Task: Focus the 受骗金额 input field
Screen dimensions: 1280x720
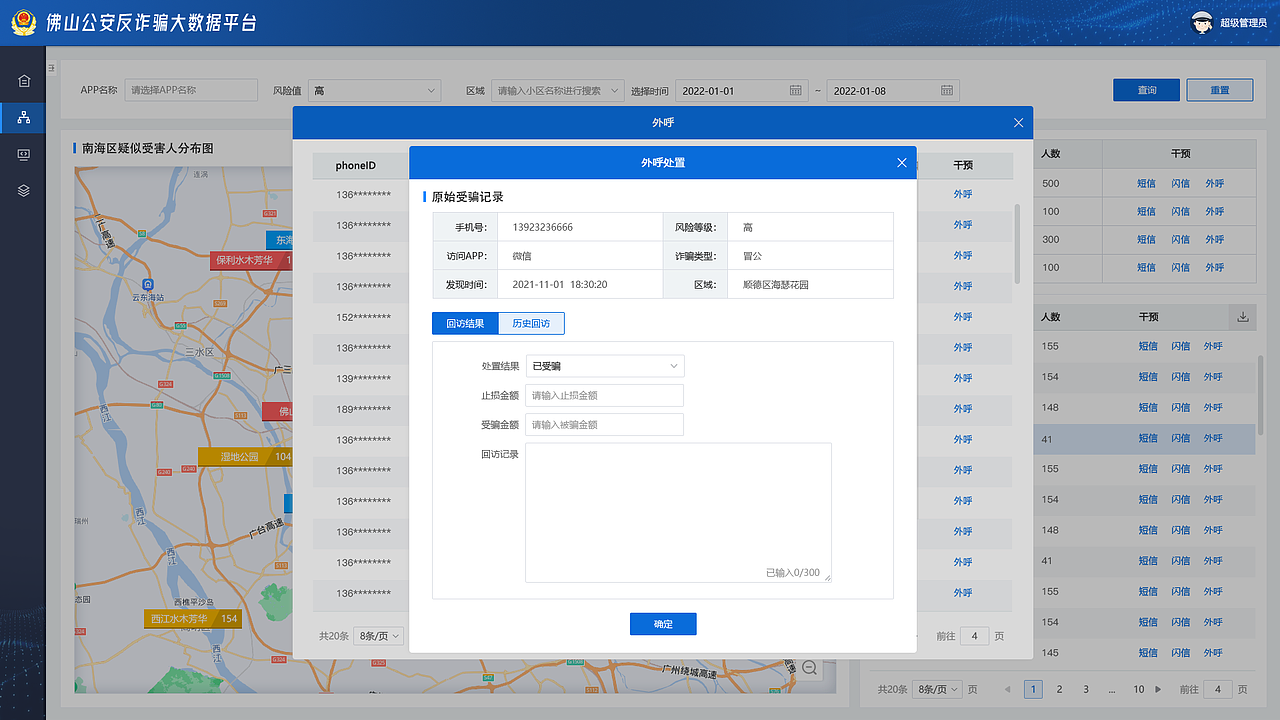Action: 605,424
